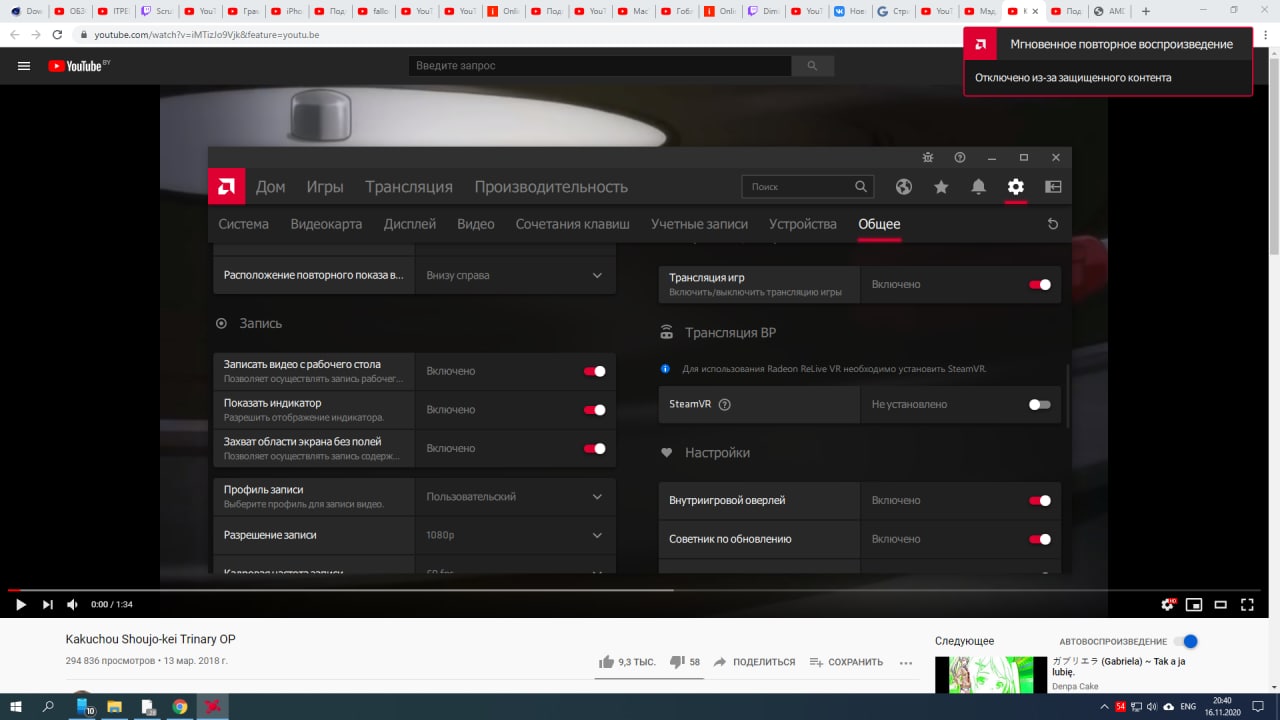Screen dimensions: 1280x720
Task: Open File Explorer from the taskbar
Action: [114, 707]
